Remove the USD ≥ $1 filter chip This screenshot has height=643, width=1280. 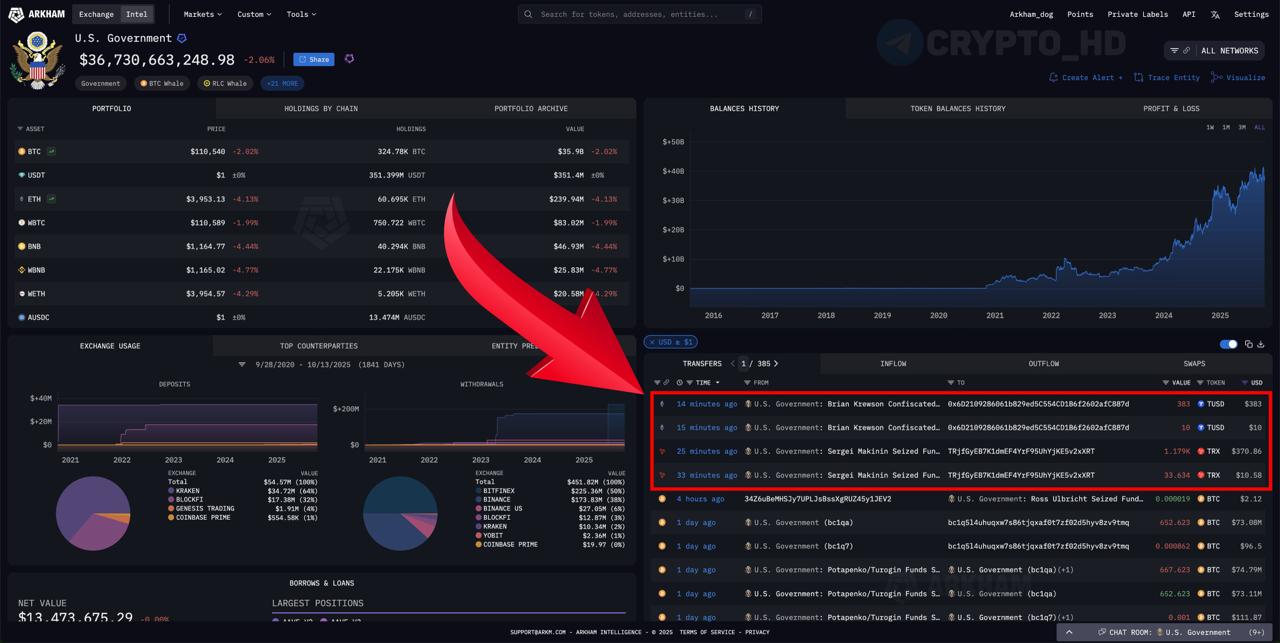[x=652, y=342]
